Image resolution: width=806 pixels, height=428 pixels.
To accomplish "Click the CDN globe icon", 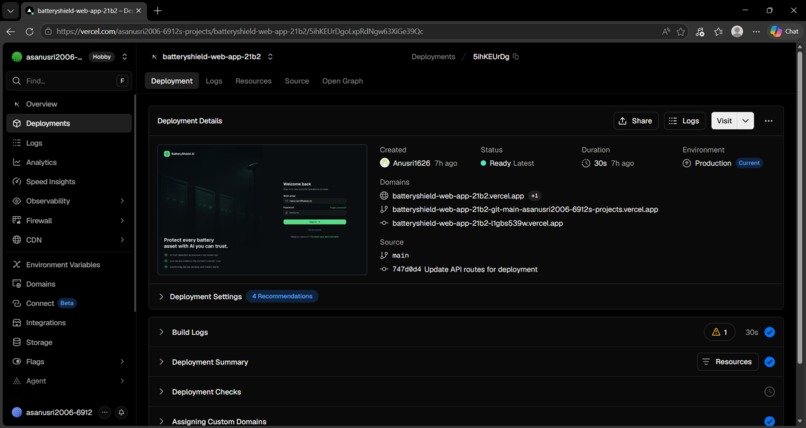I will pos(16,240).
